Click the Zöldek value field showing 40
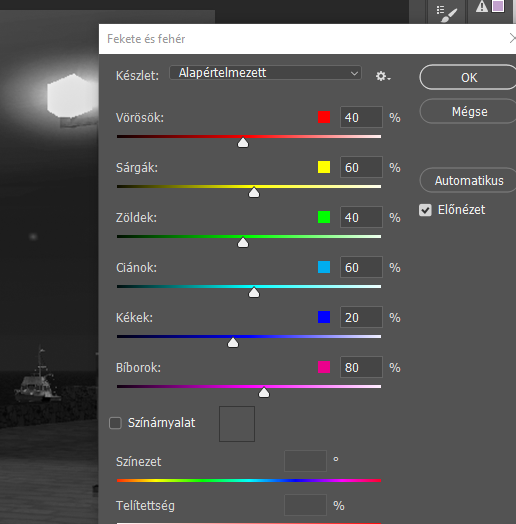 coord(361,217)
